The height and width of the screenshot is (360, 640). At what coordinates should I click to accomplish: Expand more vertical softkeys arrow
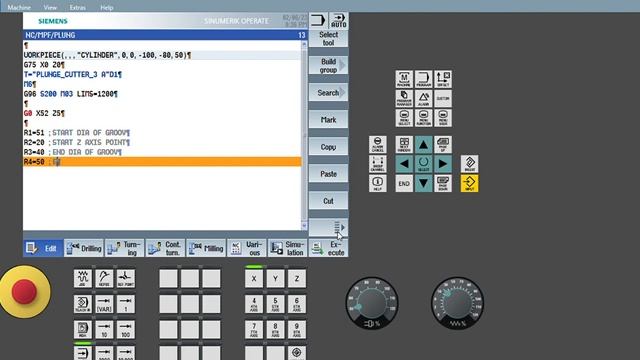click(x=328, y=227)
